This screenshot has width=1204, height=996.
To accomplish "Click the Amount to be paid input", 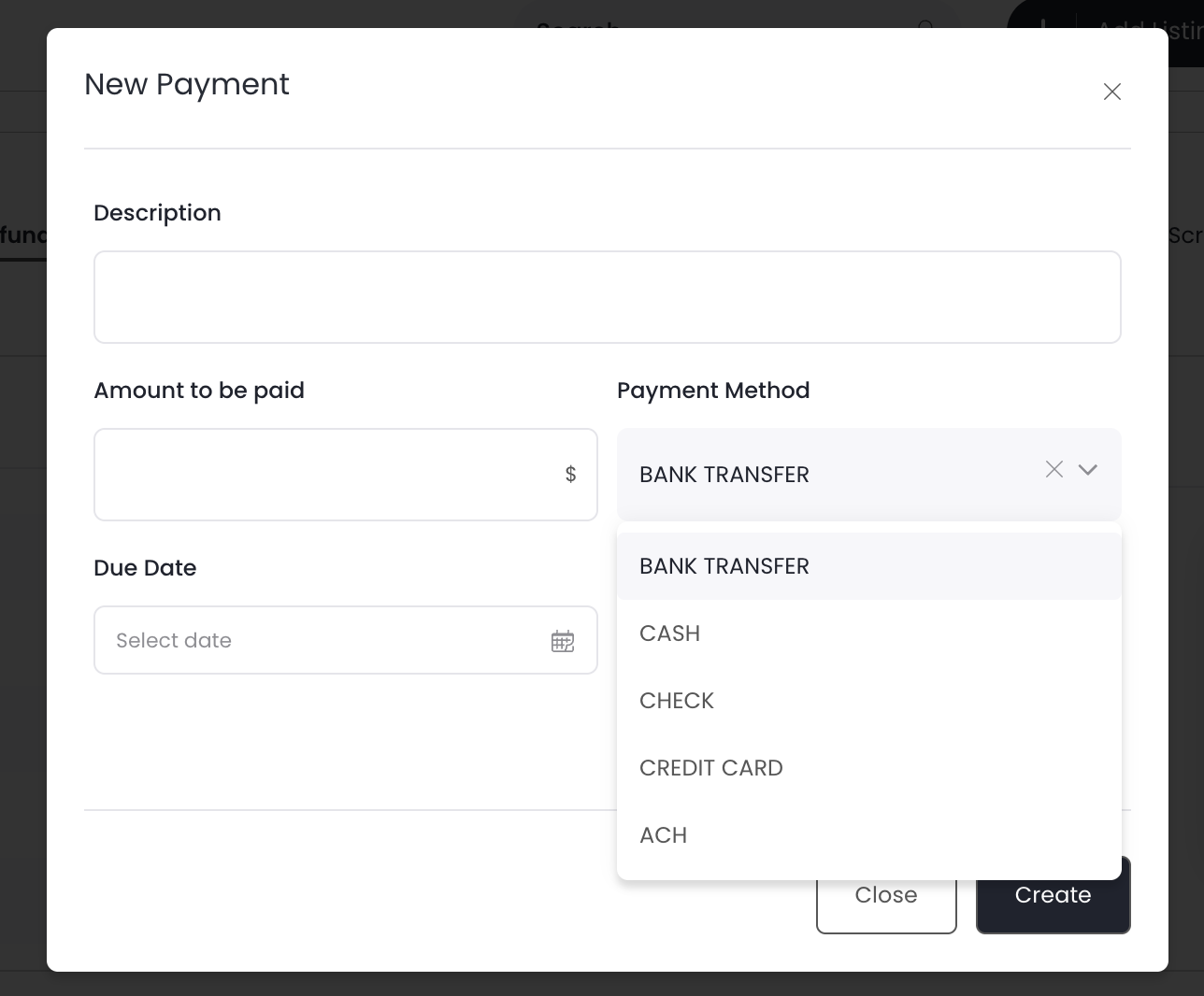I will click(327, 475).
